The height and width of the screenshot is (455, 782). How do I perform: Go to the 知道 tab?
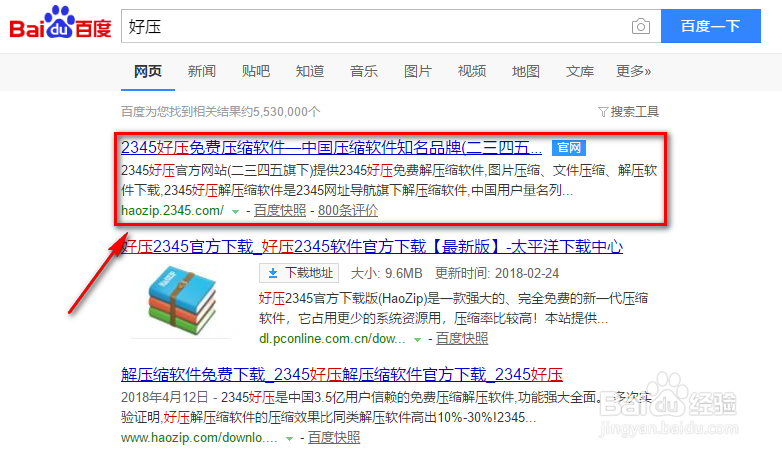click(x=310, y=71)
